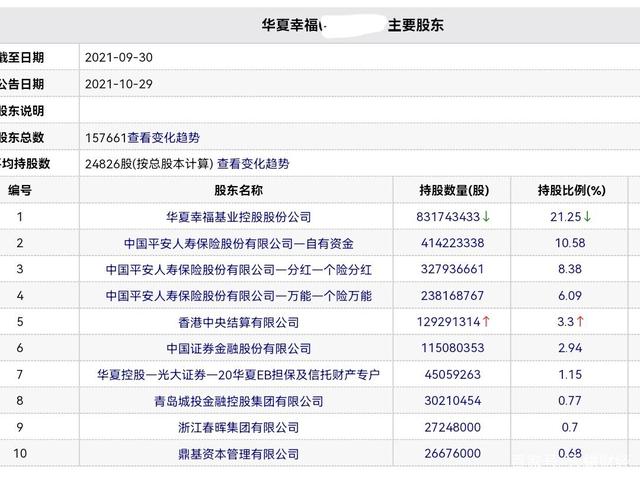Select the text 24826股(按总股本计算)

tap(149, 164)
